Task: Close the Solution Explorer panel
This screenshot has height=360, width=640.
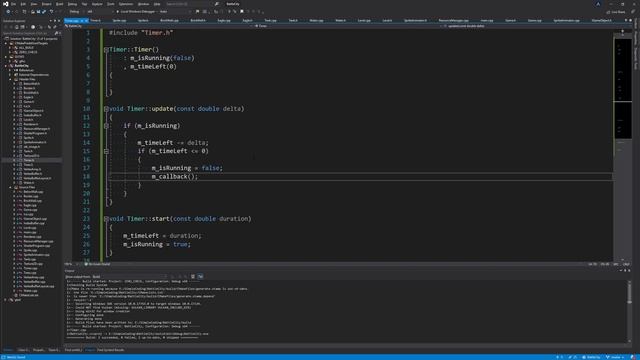Action: tap(59, 20)
